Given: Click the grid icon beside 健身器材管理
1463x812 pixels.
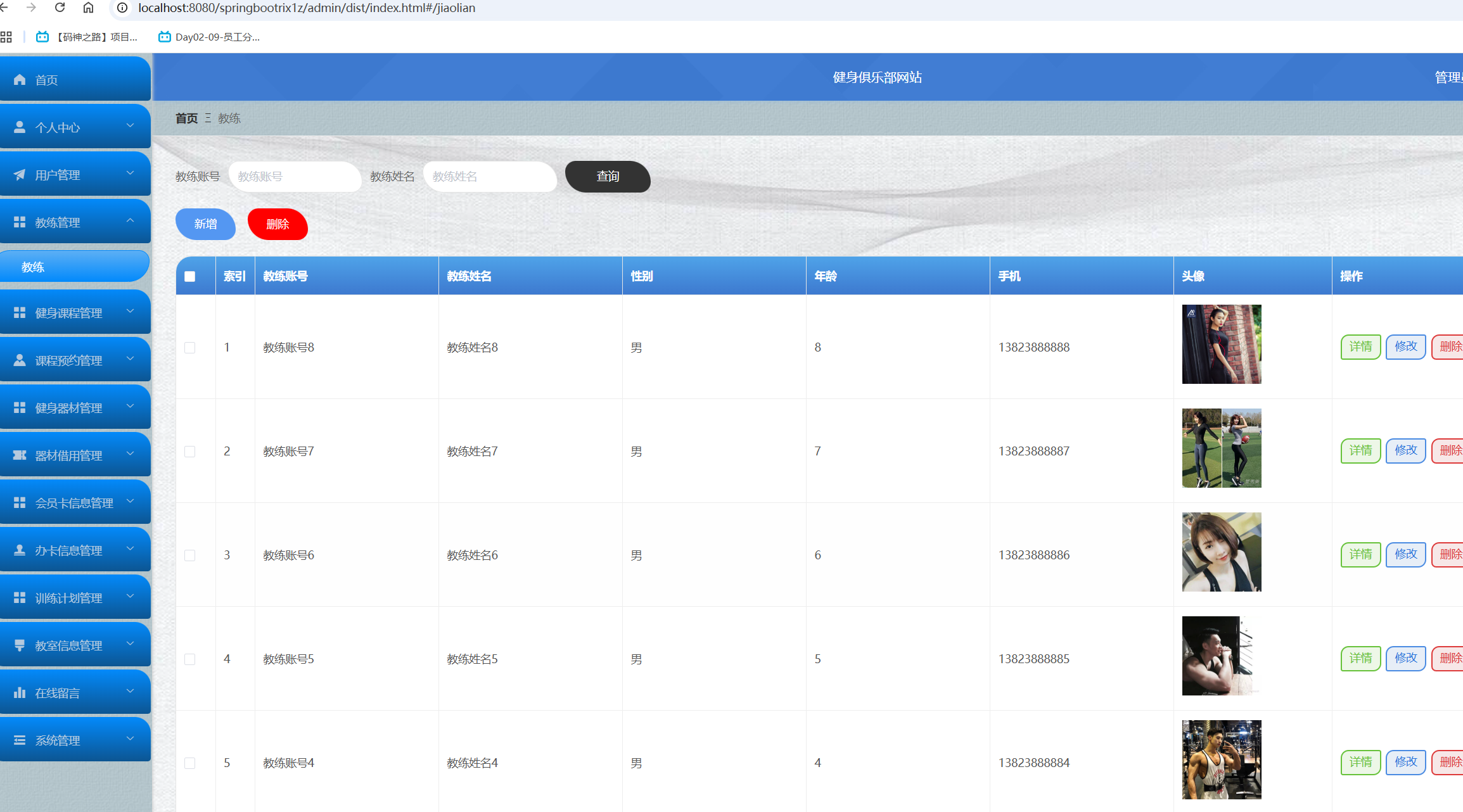Looking at the screenshot, I should (20, 408).
